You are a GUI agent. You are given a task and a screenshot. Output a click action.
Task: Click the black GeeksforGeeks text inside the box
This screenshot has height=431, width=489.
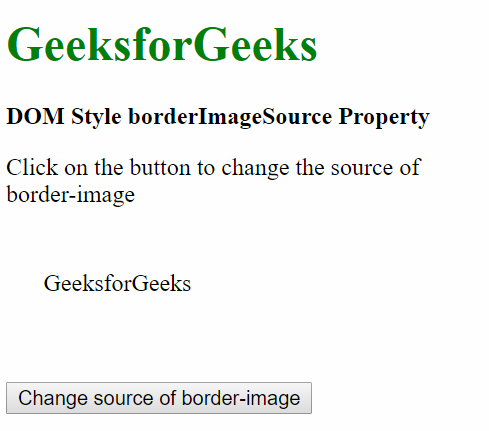pyautogui.click(x=117, y=284)
